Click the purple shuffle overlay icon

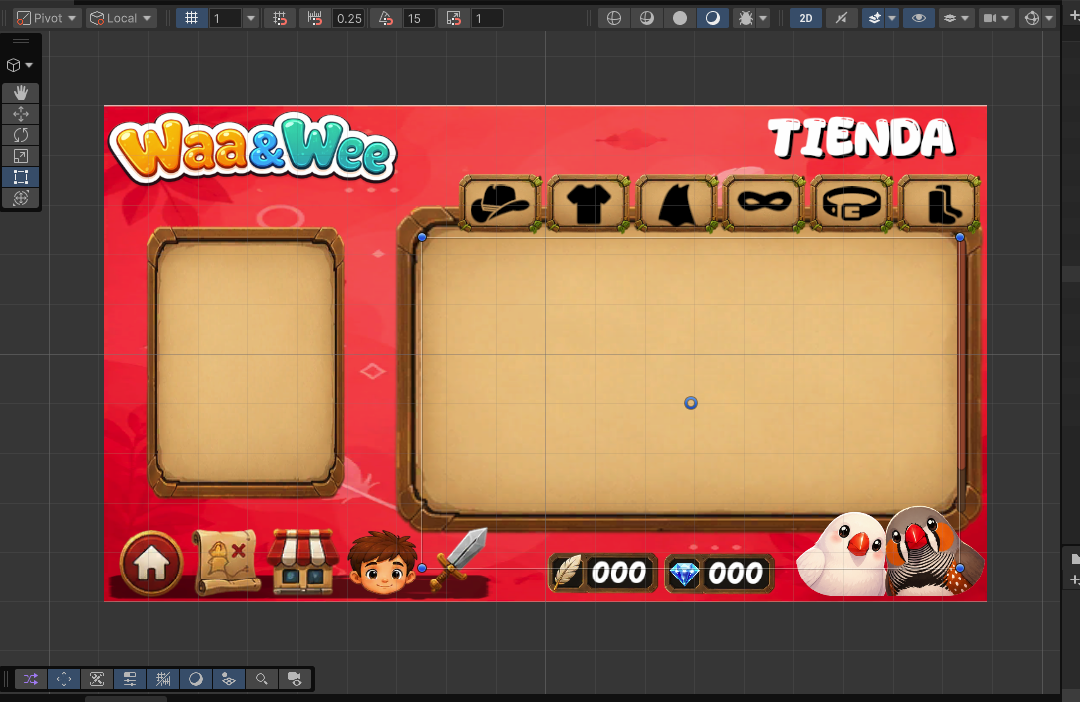(x=31, y=679)
